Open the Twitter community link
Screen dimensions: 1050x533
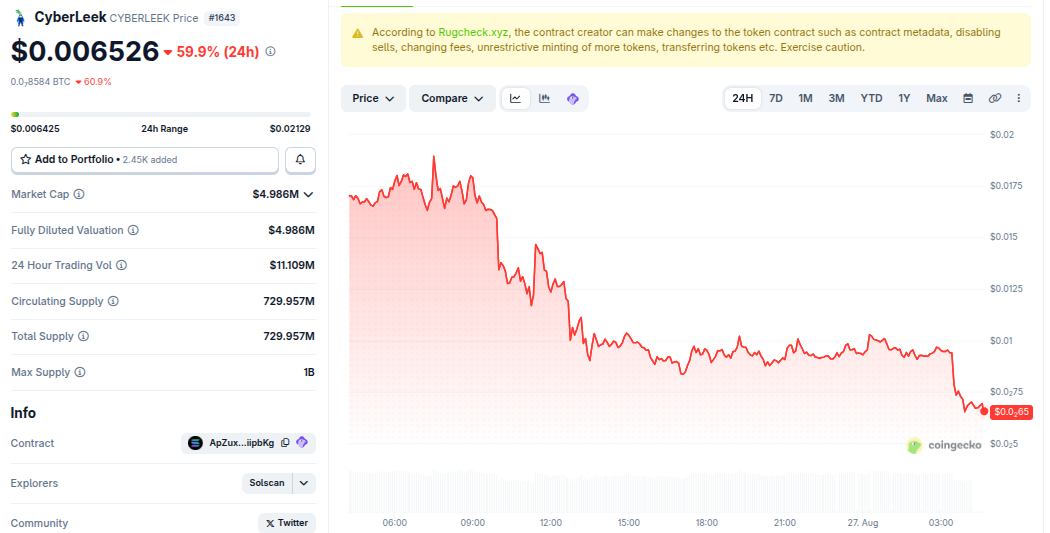coord(287,524)
